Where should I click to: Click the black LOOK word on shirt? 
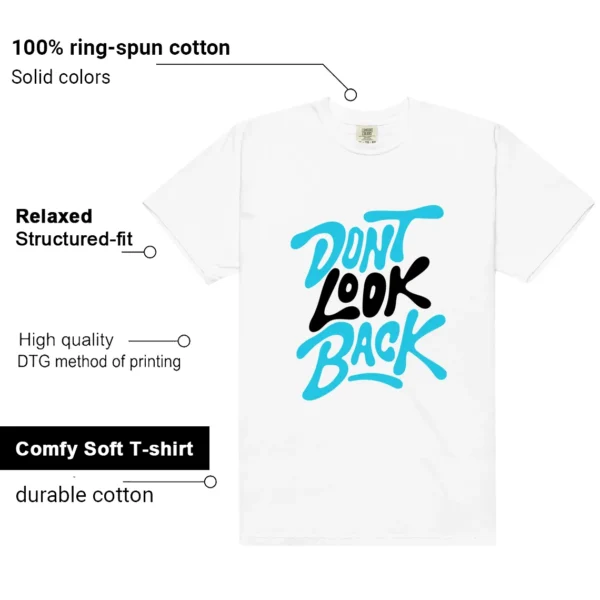tap(369, 295)
